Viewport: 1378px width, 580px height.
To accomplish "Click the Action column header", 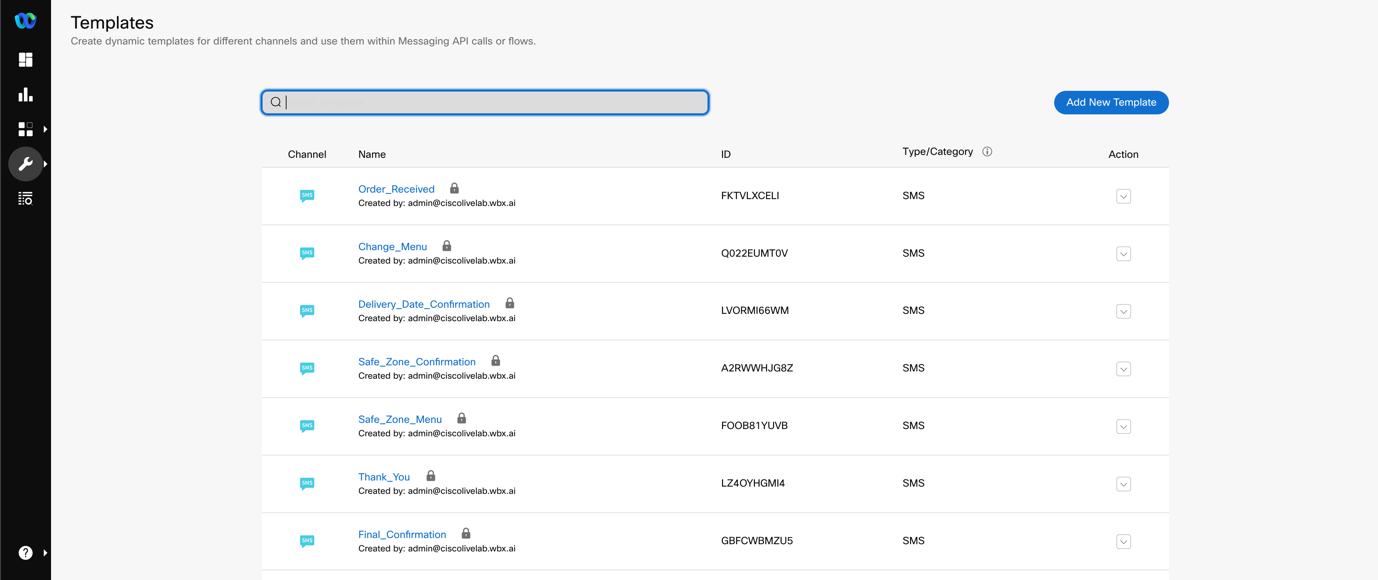I will [x=1123, y=154].
